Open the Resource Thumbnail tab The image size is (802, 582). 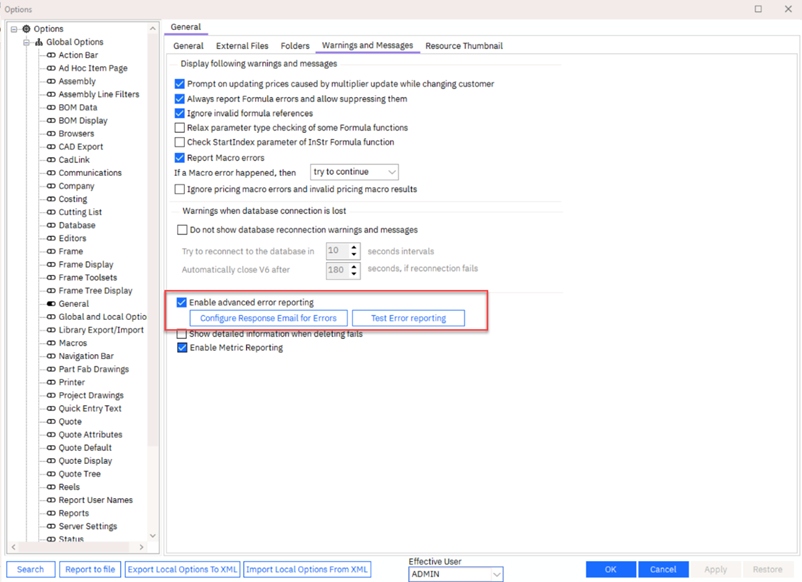463,46
